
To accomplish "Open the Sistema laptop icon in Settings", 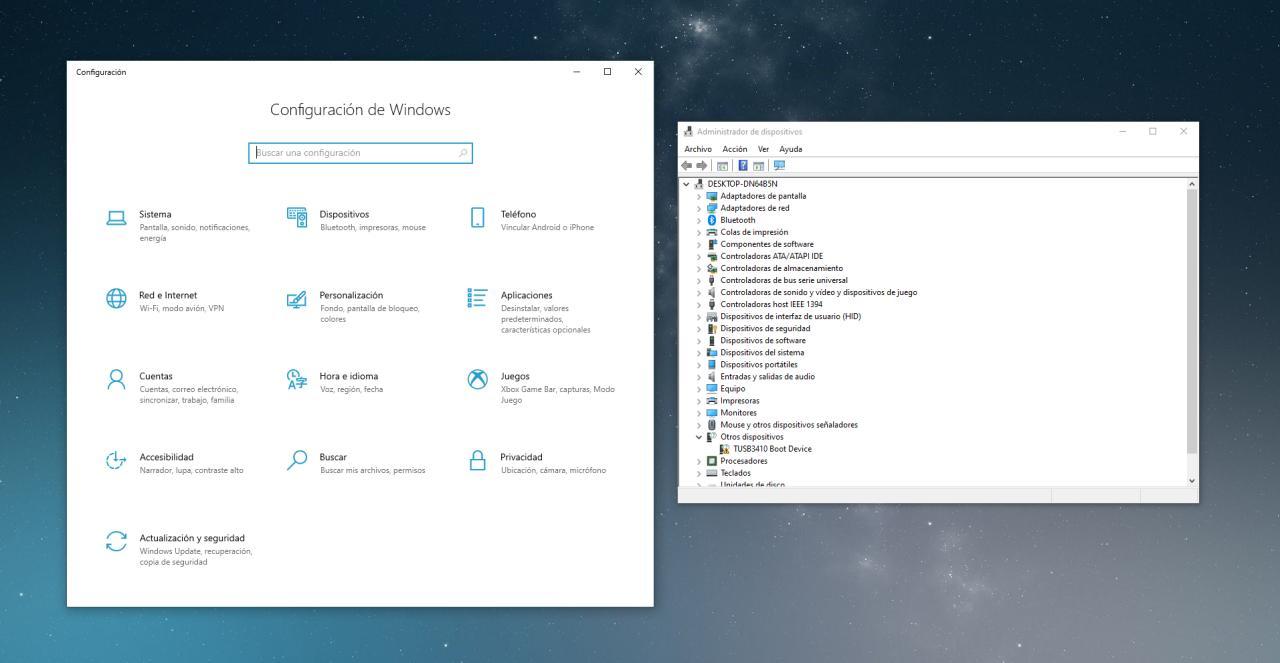I will click(117, 218).
